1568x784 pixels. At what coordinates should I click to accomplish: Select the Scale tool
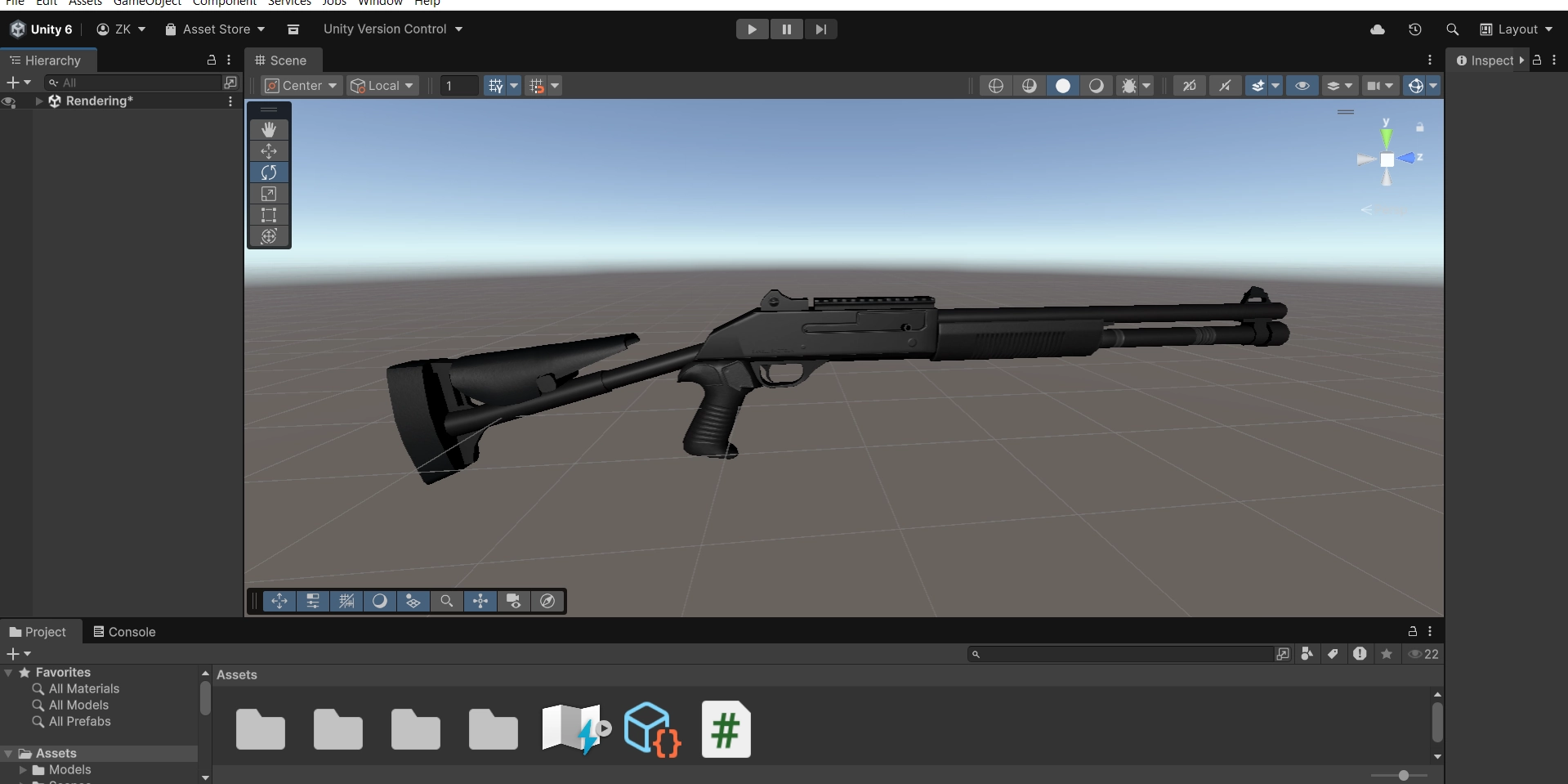[269, 194]
